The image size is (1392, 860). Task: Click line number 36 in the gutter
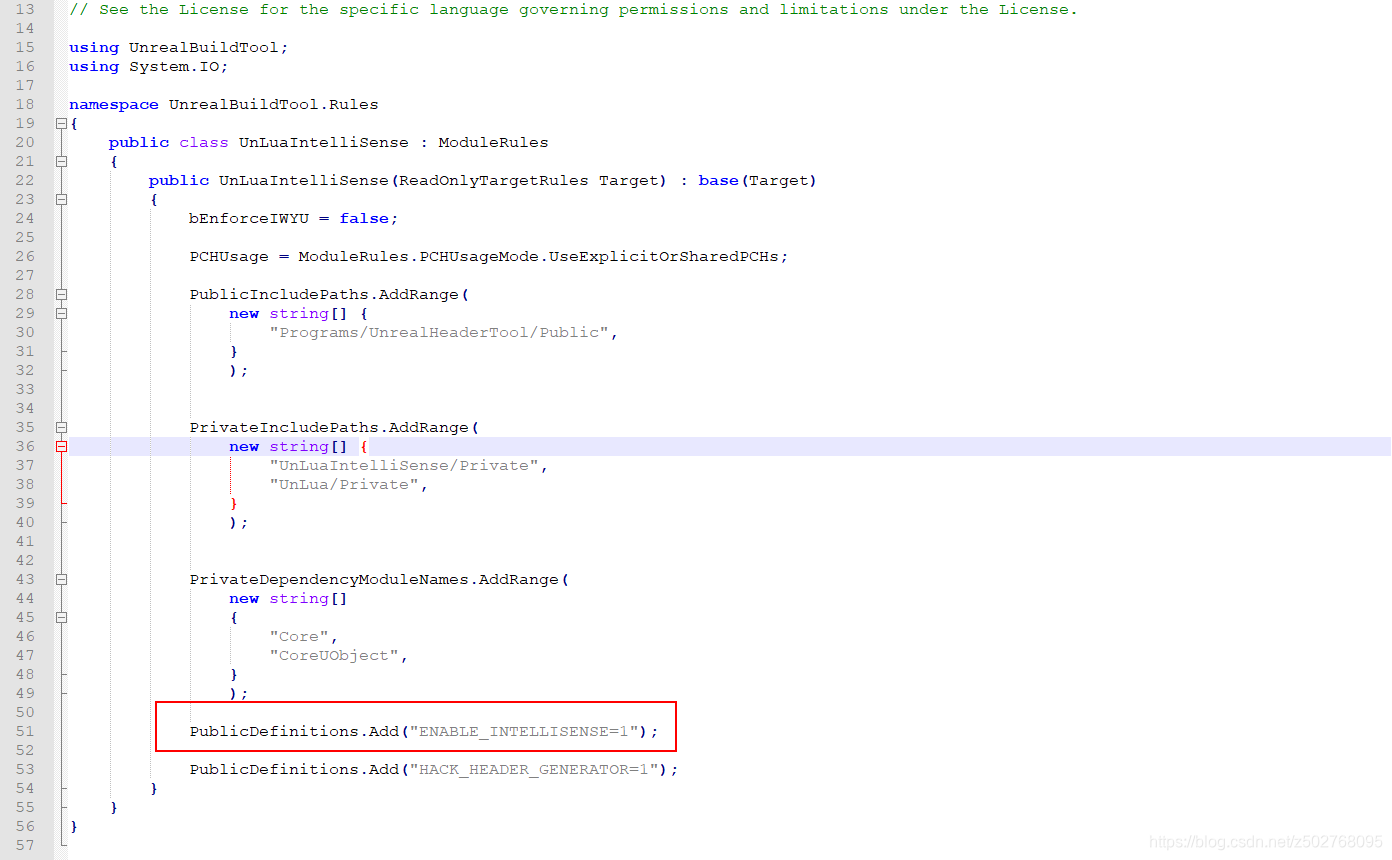point(26,446)
